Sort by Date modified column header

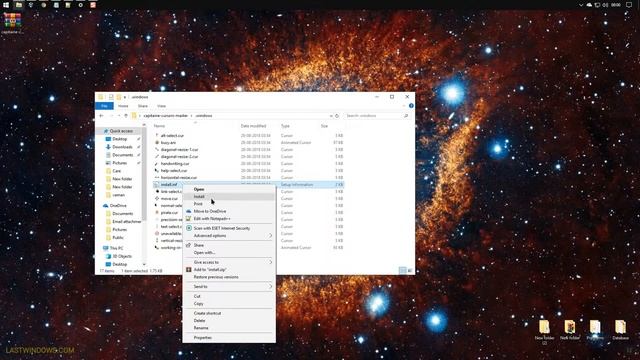[253, 126]
